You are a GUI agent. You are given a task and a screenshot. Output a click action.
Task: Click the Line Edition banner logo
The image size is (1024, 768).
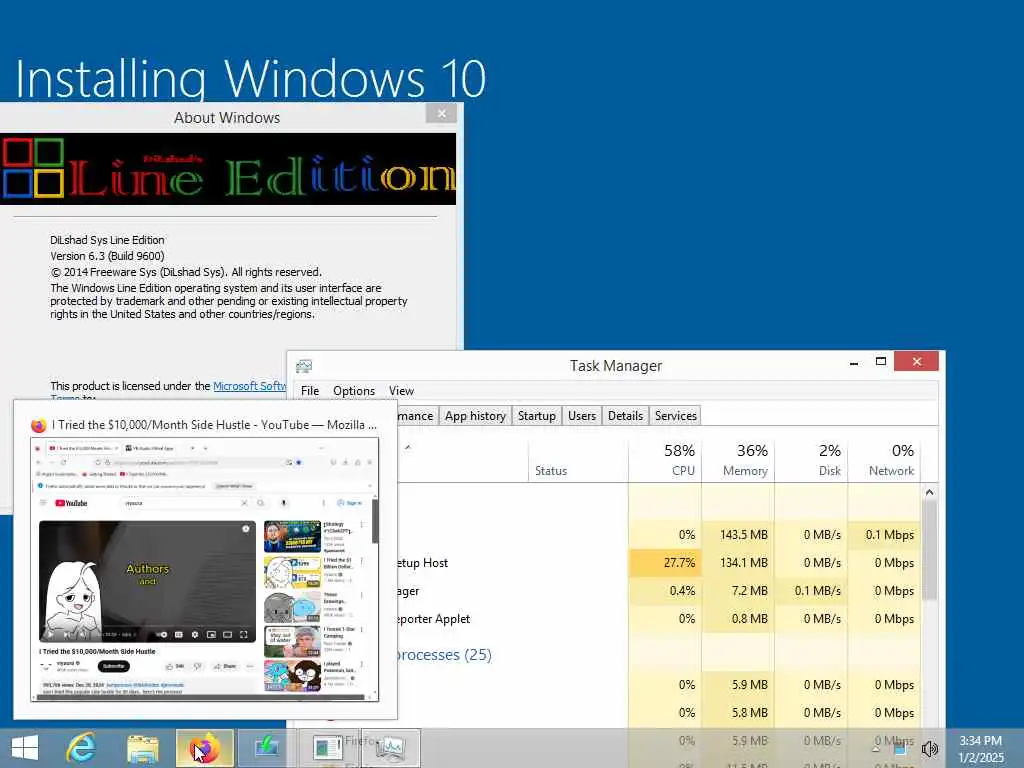[228, 169]
